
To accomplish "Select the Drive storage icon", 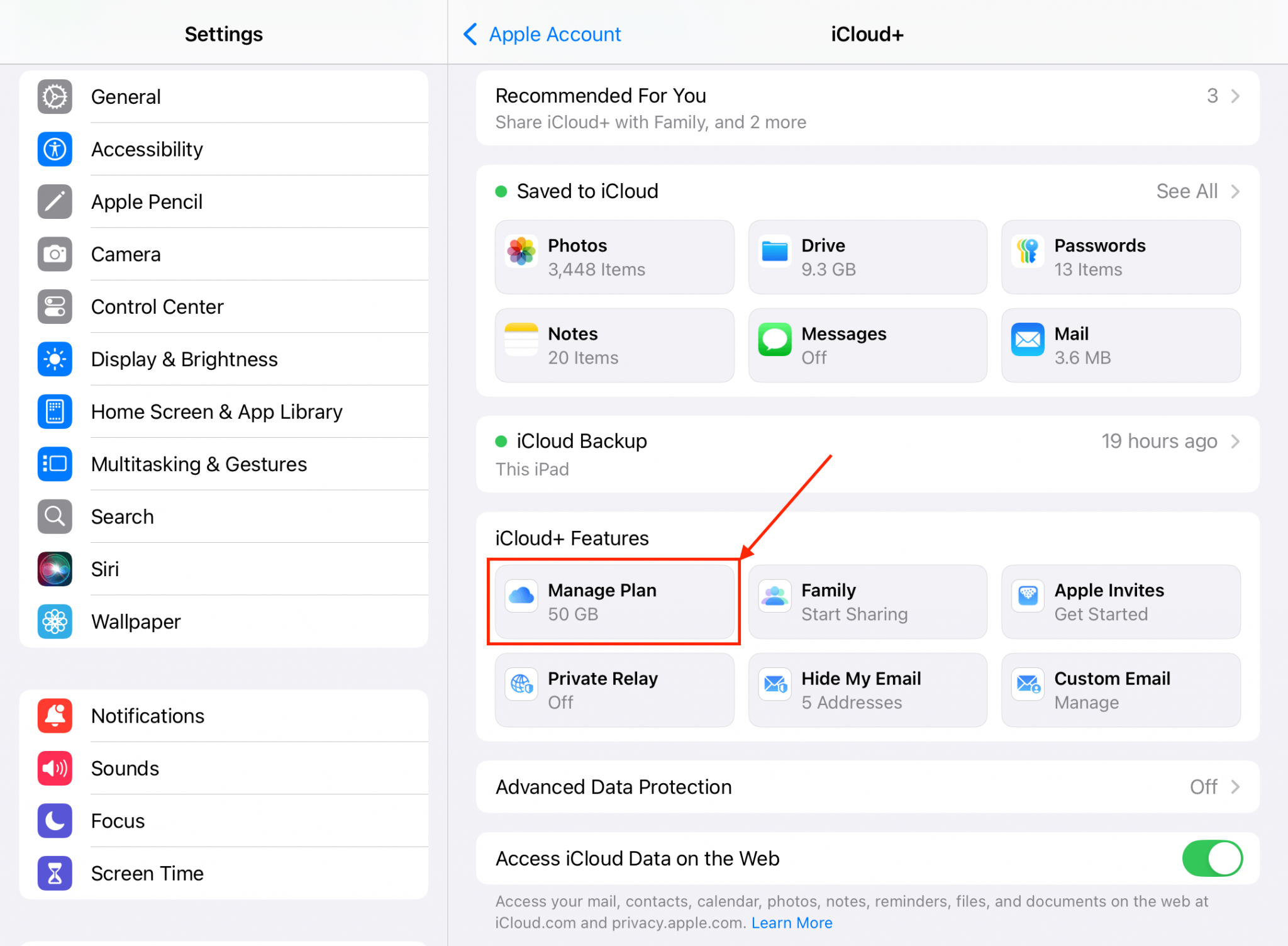I will [x=775, y=250].
